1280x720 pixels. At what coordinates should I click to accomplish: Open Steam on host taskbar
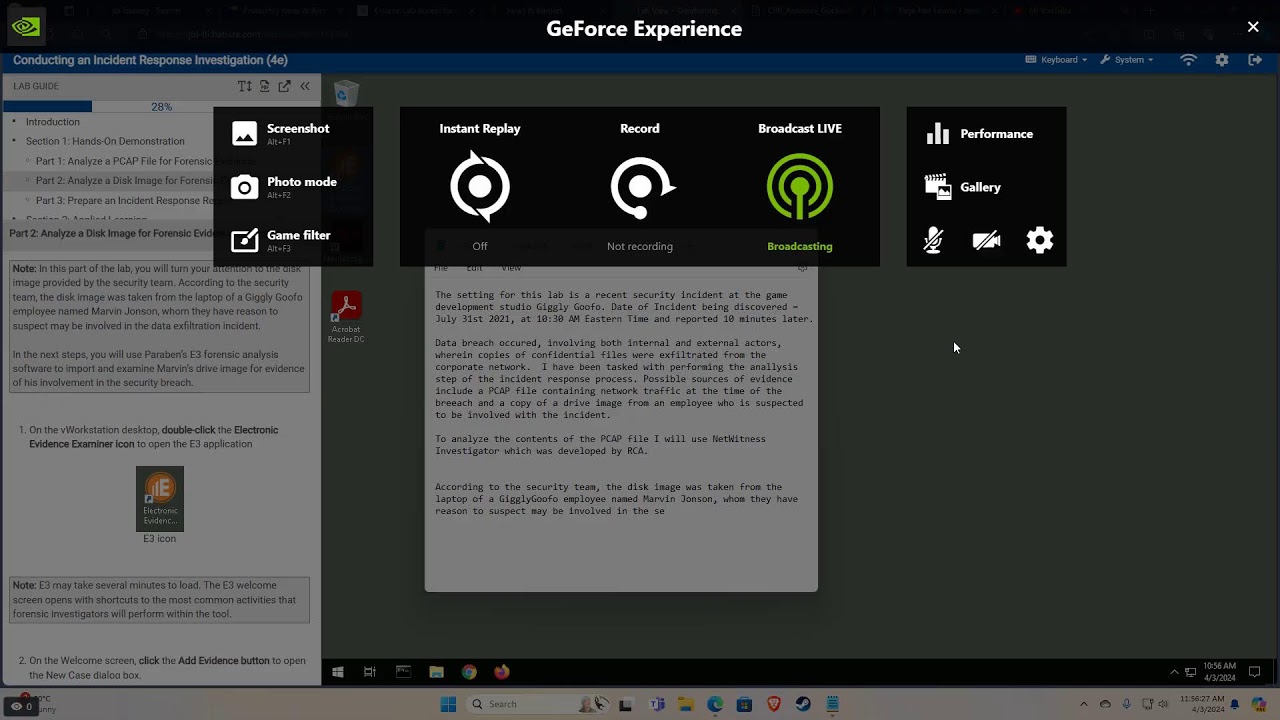[x=803, y=704]
